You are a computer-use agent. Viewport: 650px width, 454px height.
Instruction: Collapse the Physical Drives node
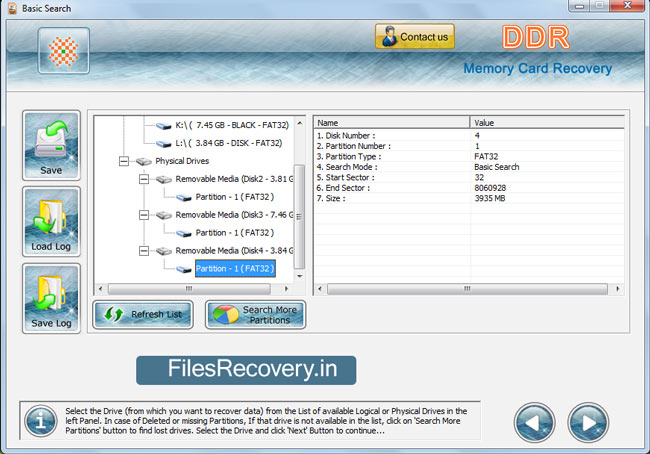point(124,161)
